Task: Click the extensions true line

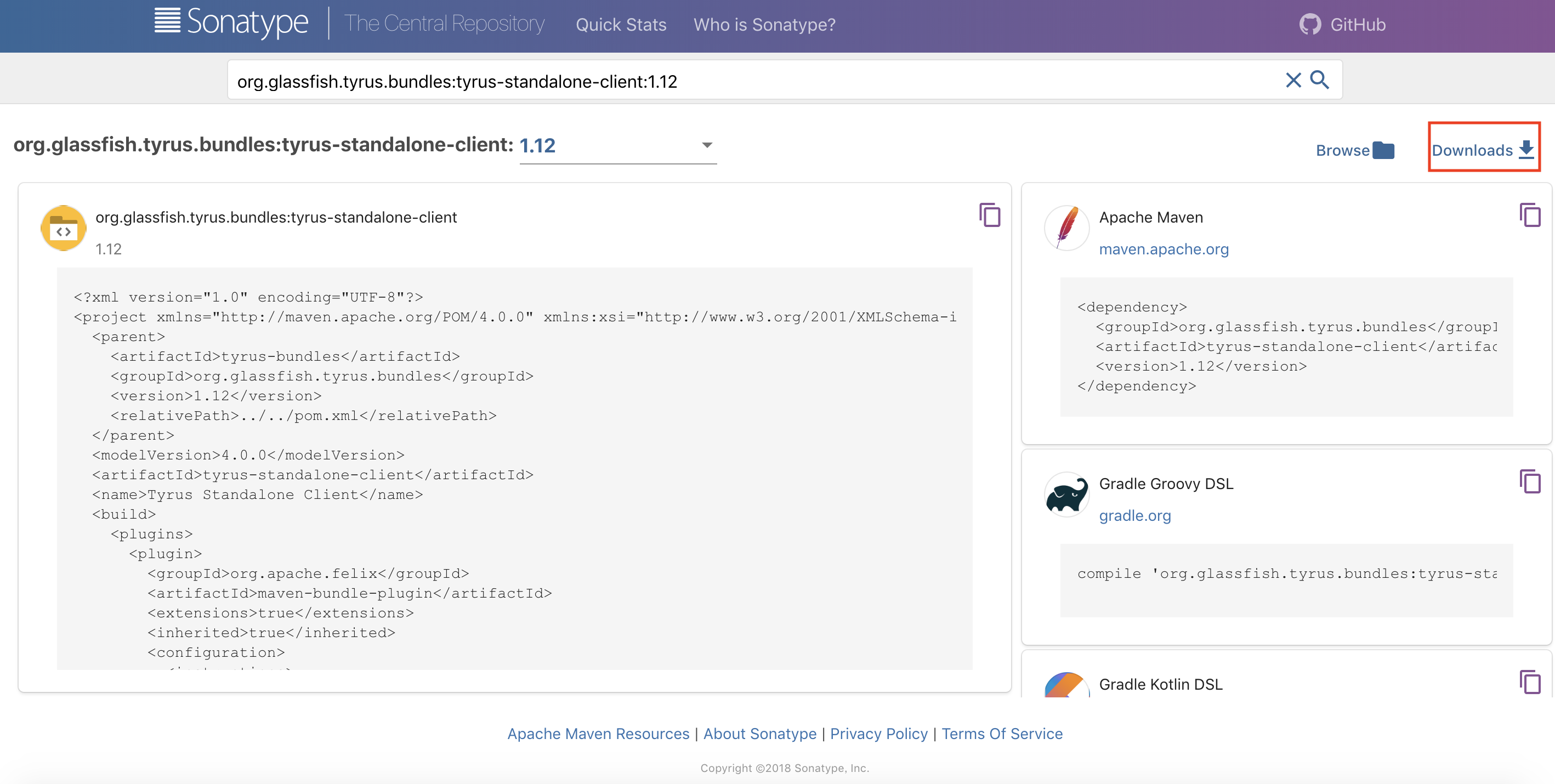Action: pos(281,613)
